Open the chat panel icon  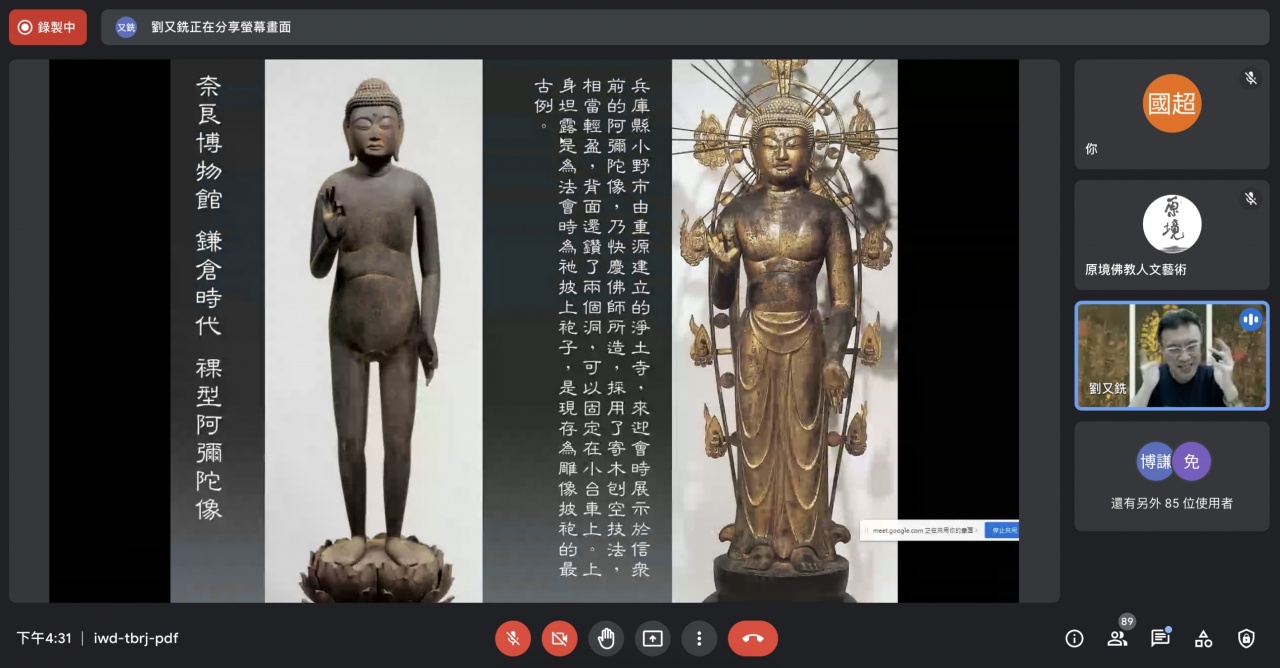(1161, 638)
